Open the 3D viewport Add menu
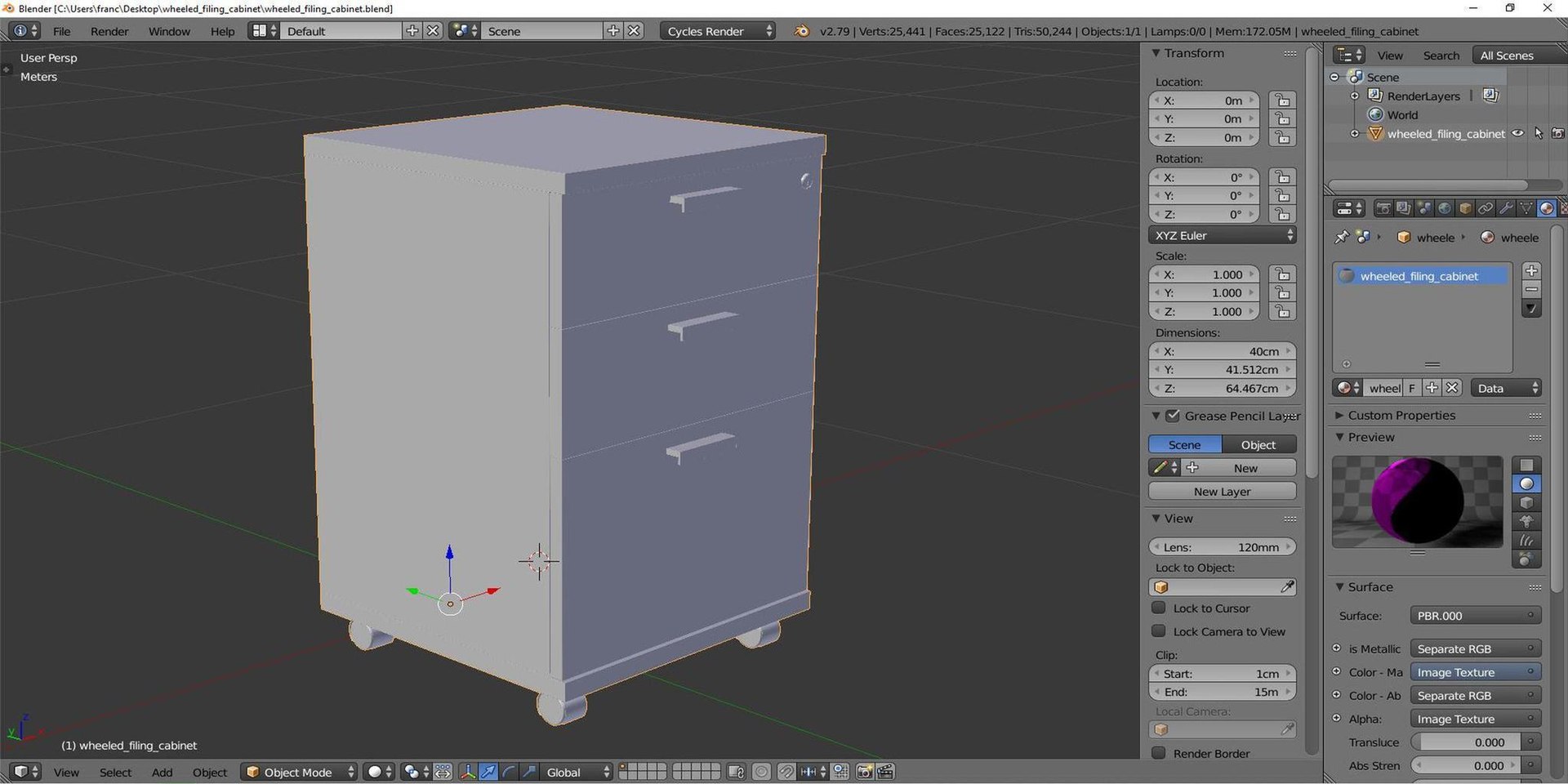This screenshot has height=784, width=1568. coord(162,772)
